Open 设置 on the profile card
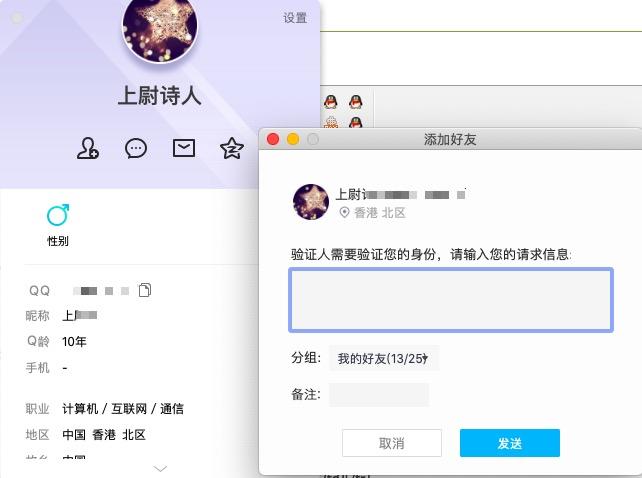 (x=295, y=18)
